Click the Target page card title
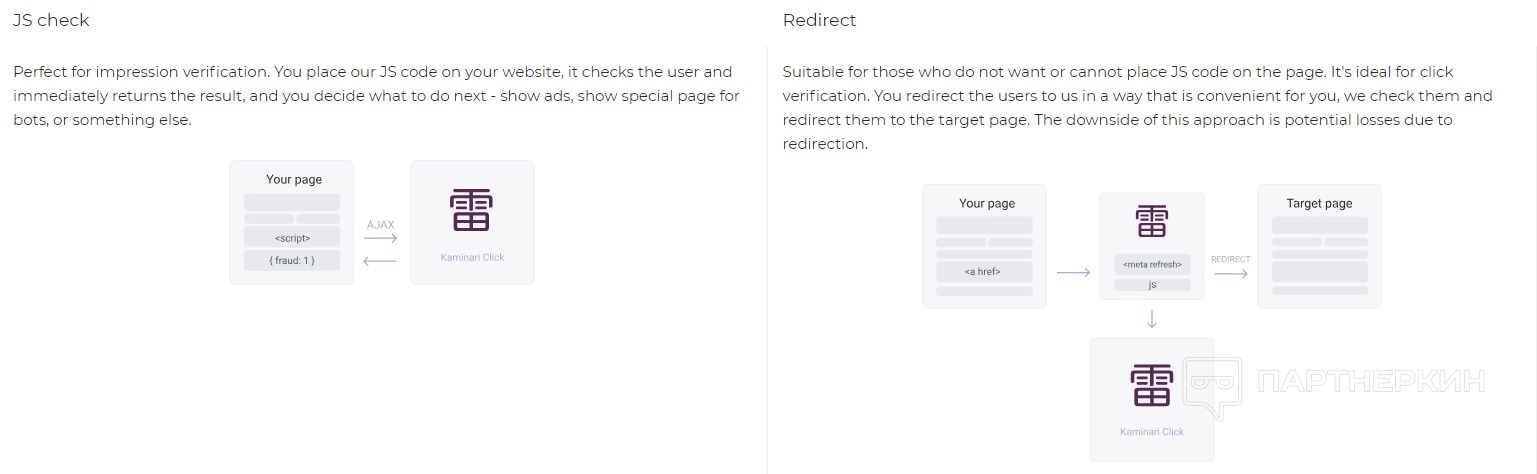 click(x=1319, y=203)
